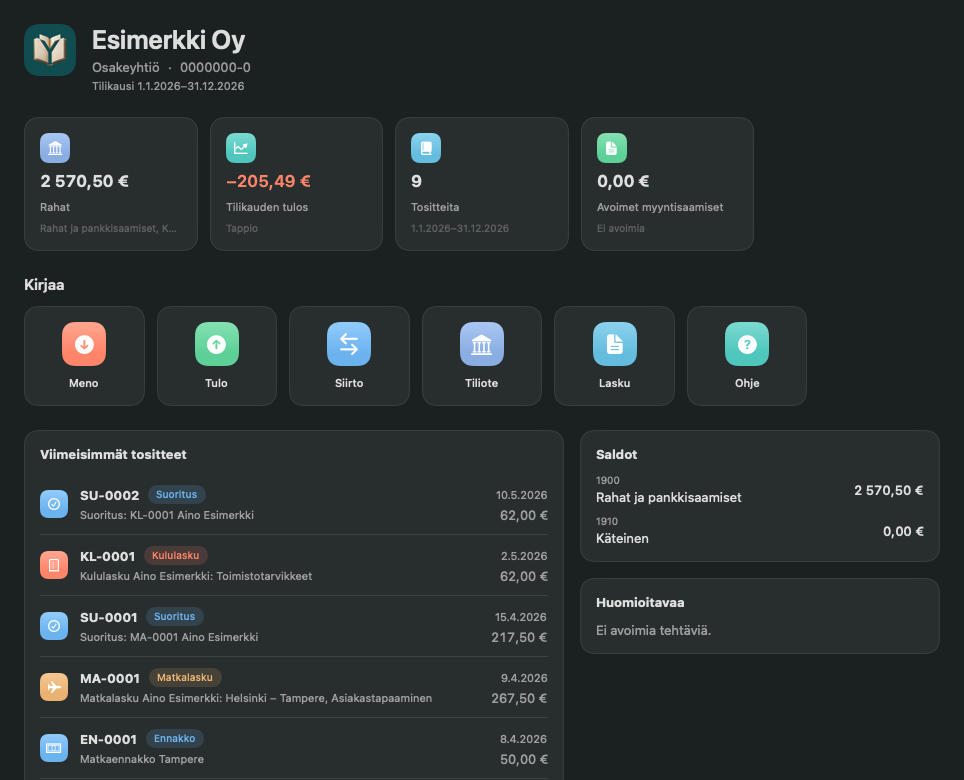Open the Tositteita count of 9
The width and height of the screenshot is (964, 780).
416,181
